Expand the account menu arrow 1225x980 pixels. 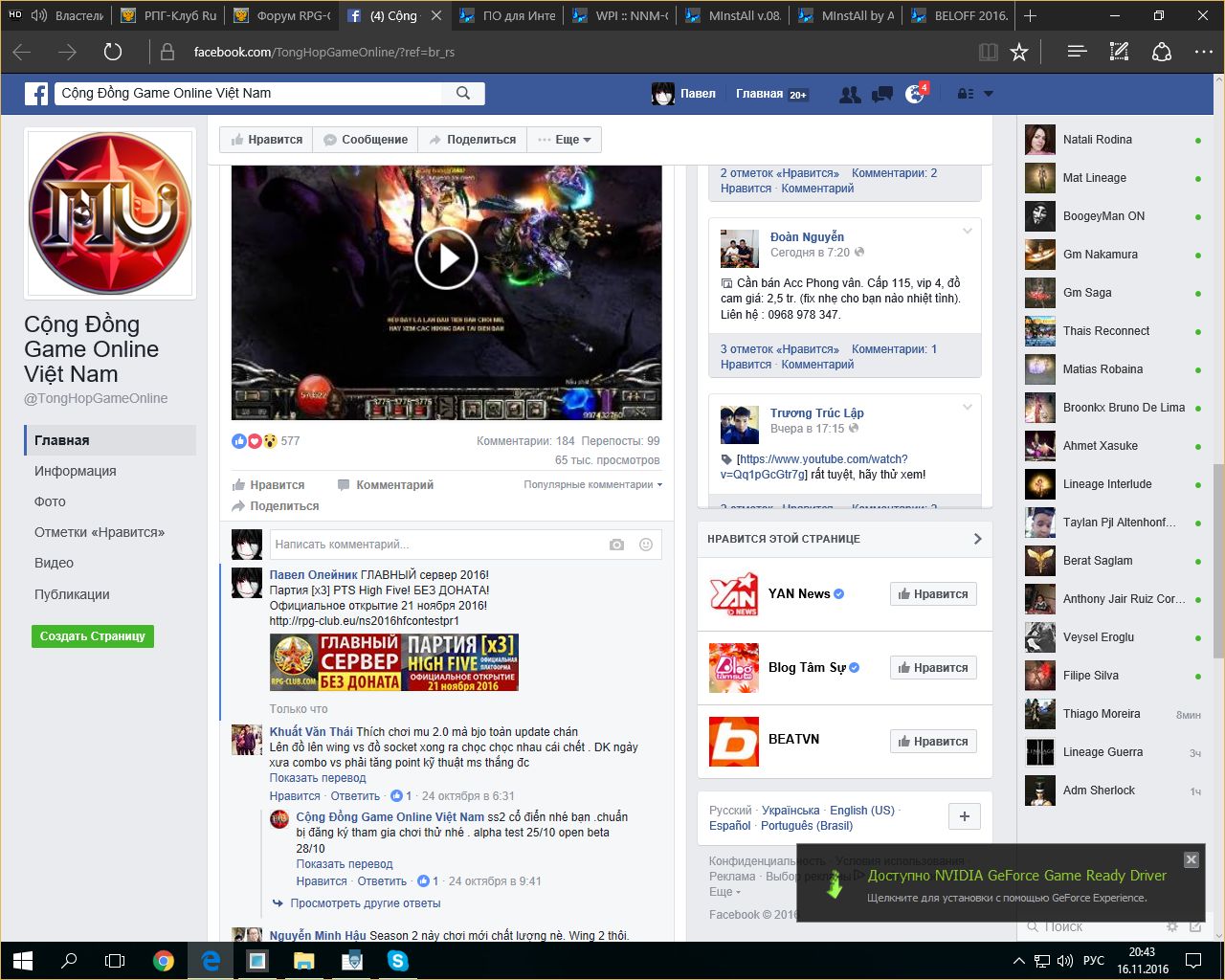point(989,94)
